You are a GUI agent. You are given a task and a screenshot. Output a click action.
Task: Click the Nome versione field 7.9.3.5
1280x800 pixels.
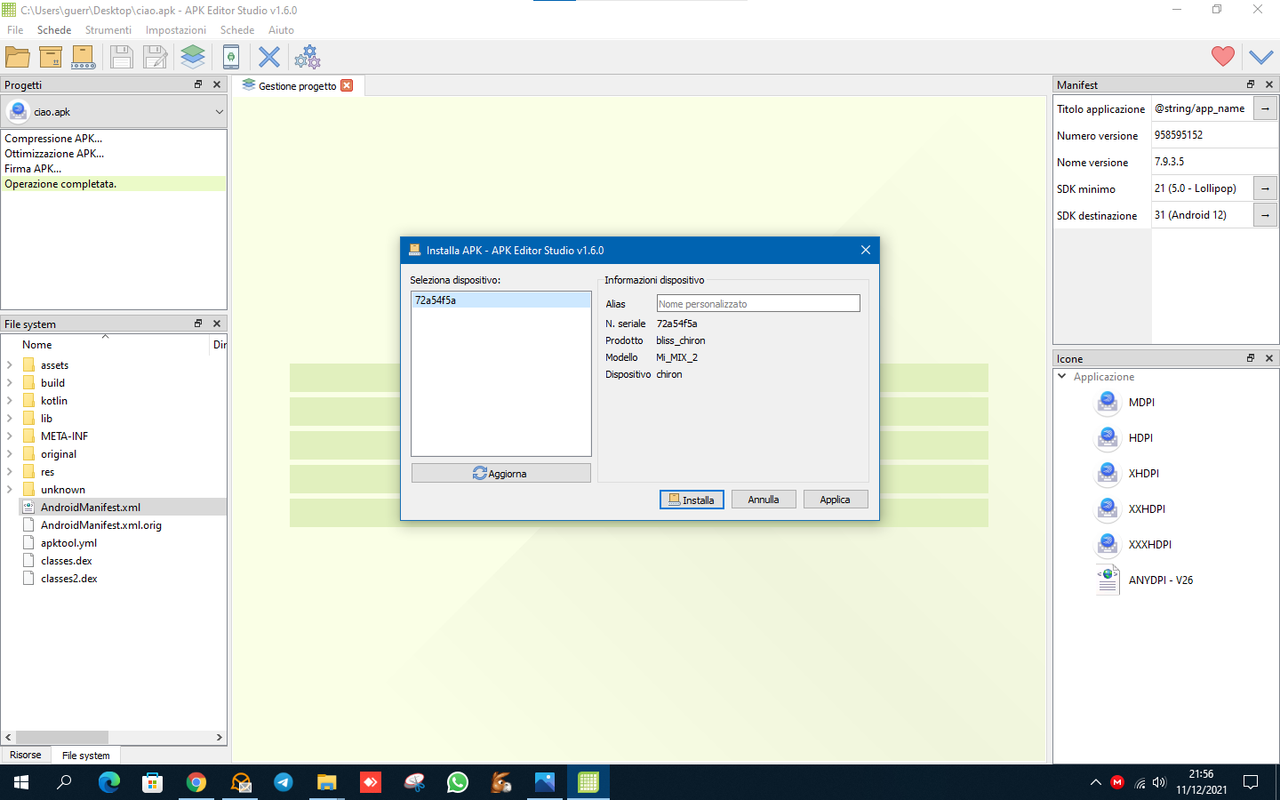pos(1214,162)
